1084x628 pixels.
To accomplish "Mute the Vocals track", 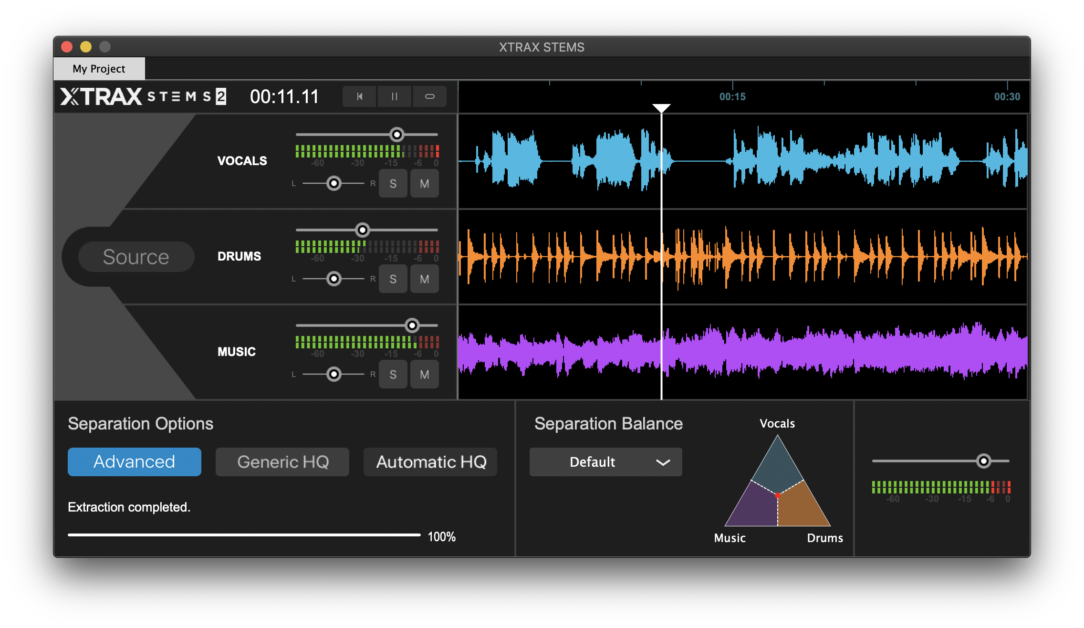I will pos(424,184).
